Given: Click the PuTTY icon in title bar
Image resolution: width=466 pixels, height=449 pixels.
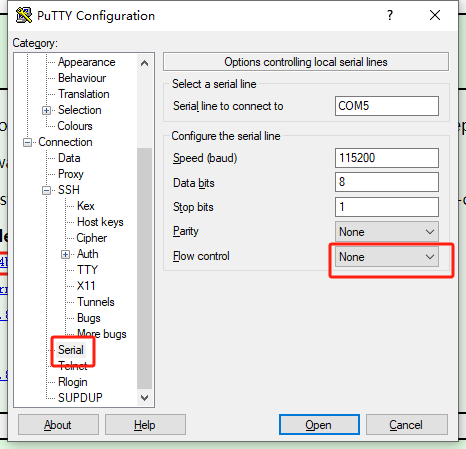Looking at the screenshot, I should 24,15.
